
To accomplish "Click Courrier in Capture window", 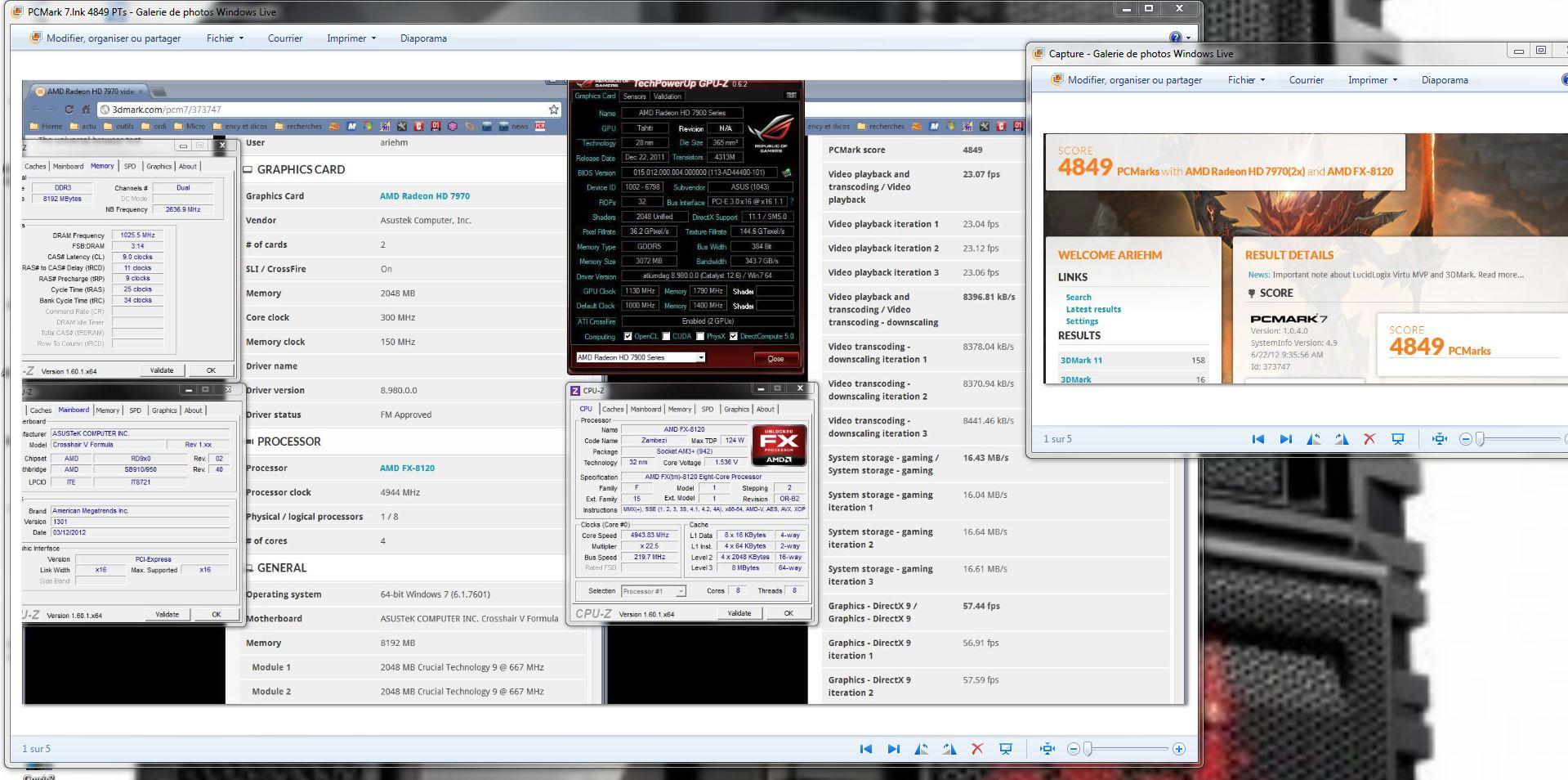I will tap(1307, 80).
